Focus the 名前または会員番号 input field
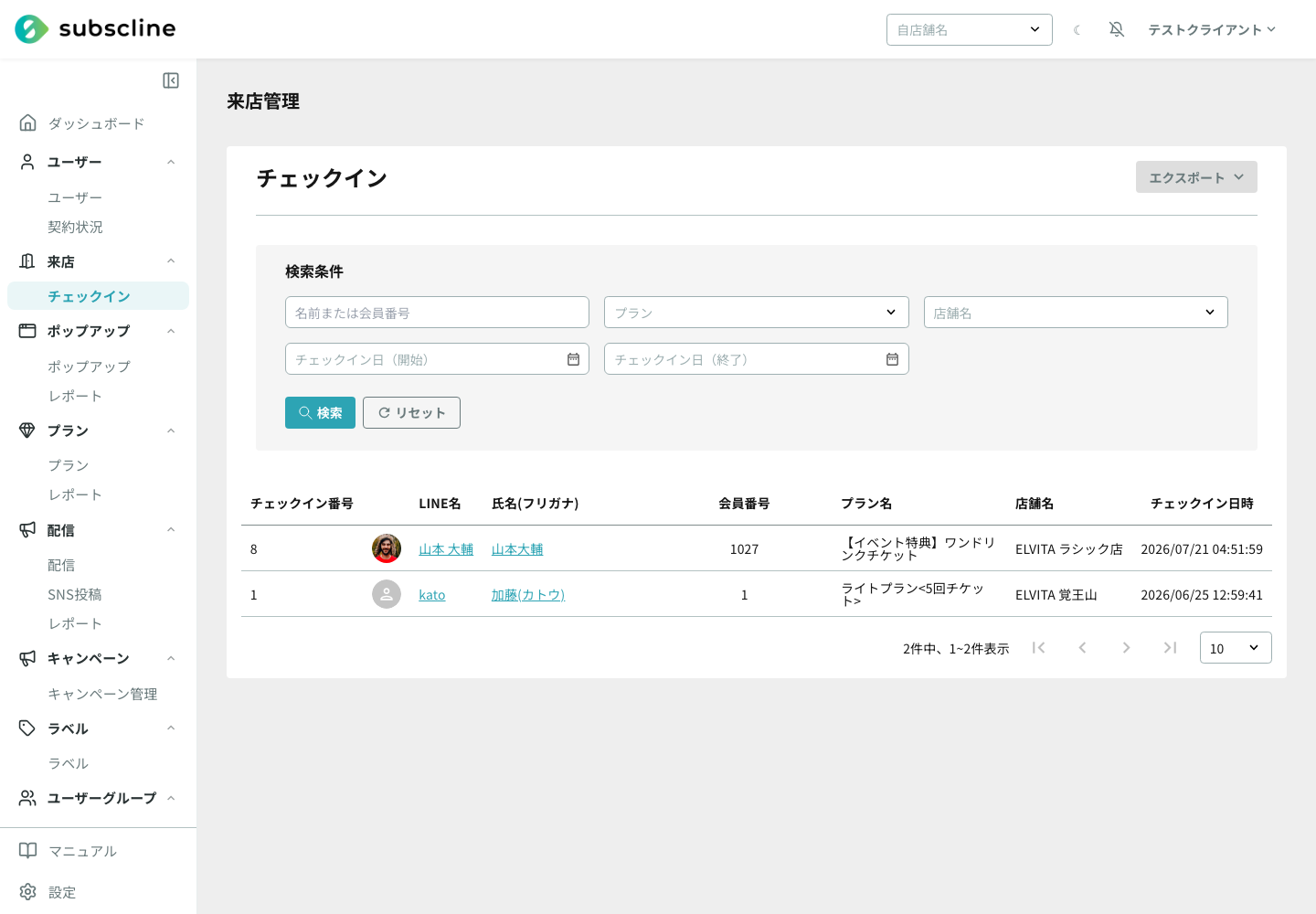This screenshot has height=914, width=1316. click(x=437, y=313)
